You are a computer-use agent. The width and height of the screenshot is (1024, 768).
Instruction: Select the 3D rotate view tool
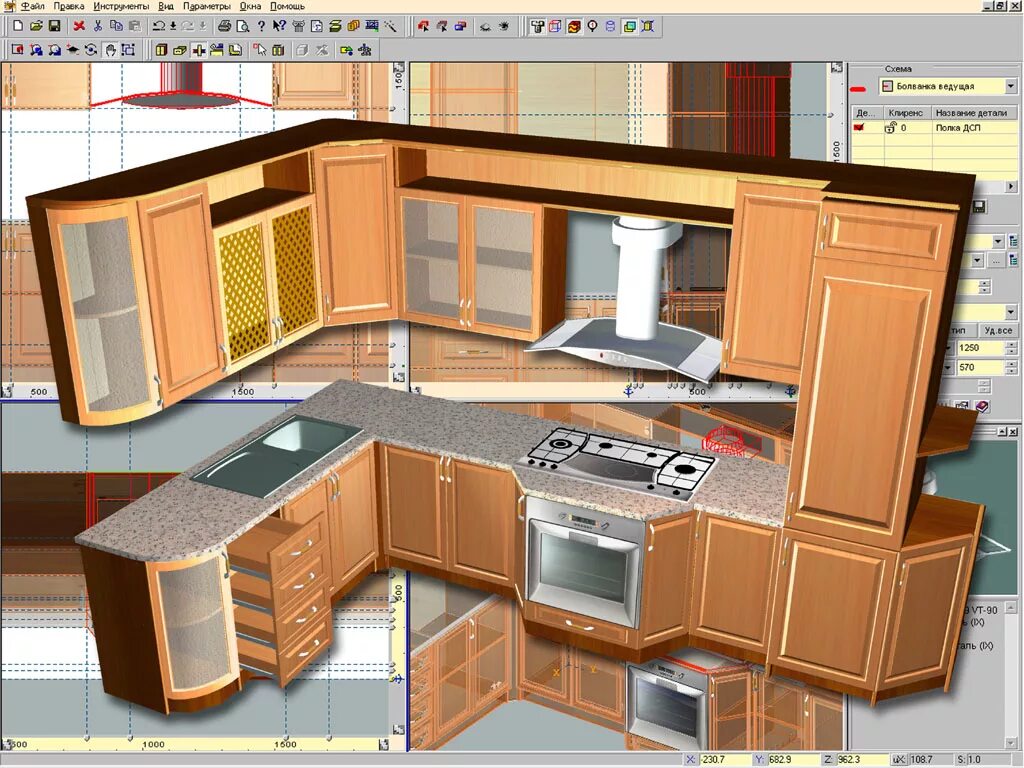(x=91, y=50)
